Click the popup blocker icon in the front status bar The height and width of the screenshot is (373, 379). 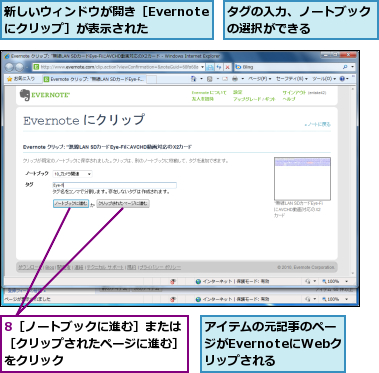tap(173, 282)
